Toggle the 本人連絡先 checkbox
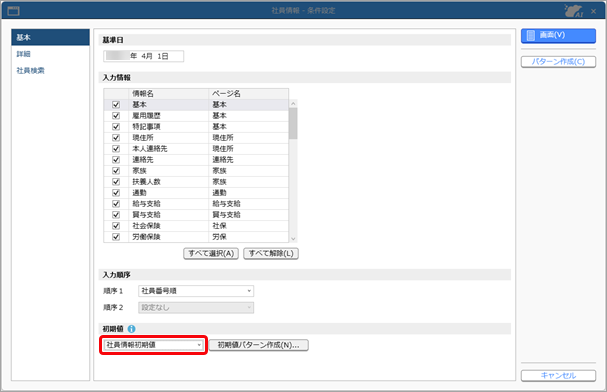Image resolution: width=607 pixels, height=392 pixels. pos(116,149)
